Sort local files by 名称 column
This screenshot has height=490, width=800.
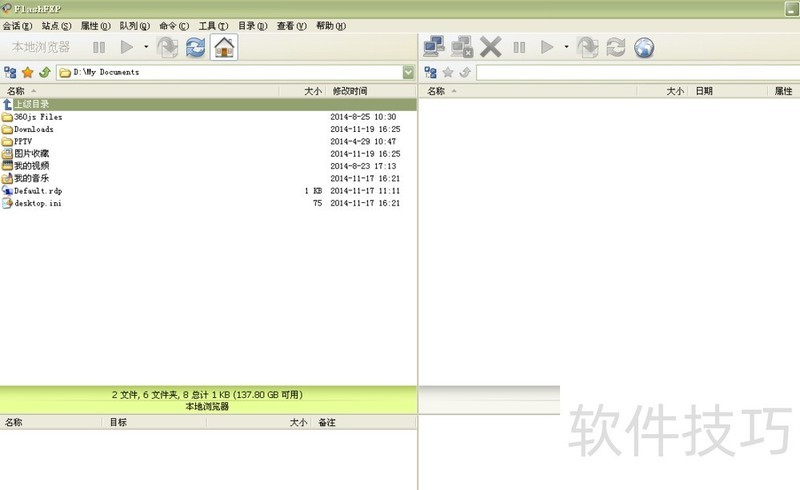click(139, 91)
